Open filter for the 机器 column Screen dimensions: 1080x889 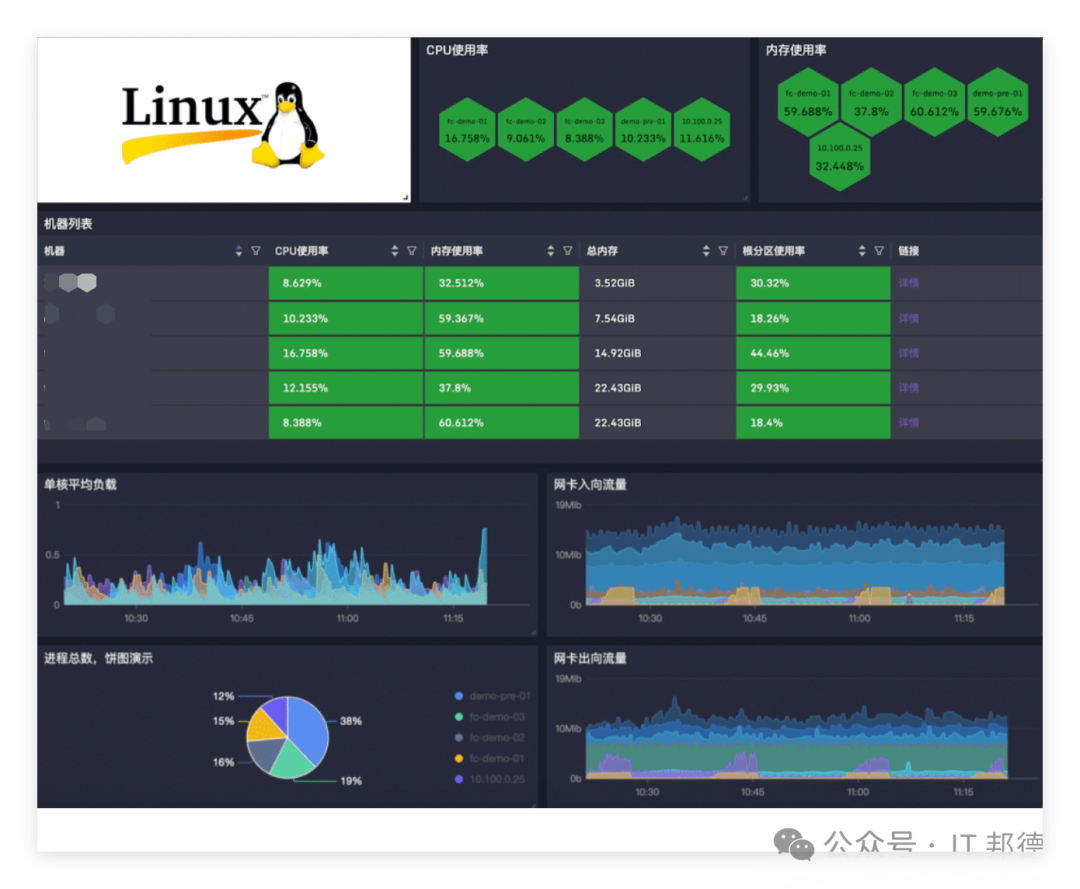pos(256,251)
